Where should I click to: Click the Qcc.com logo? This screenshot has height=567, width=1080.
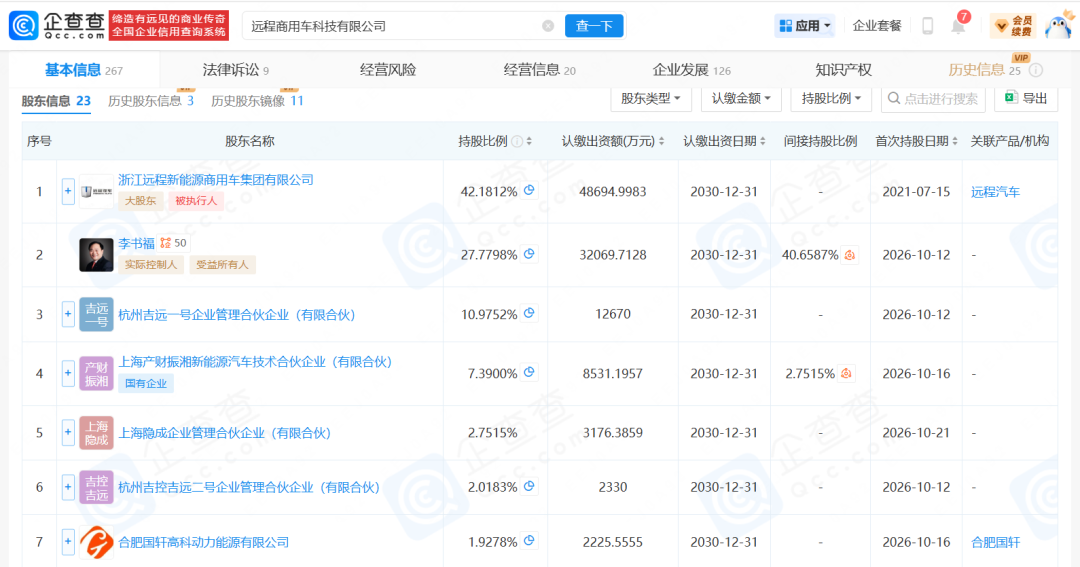[x=56, y=25]
